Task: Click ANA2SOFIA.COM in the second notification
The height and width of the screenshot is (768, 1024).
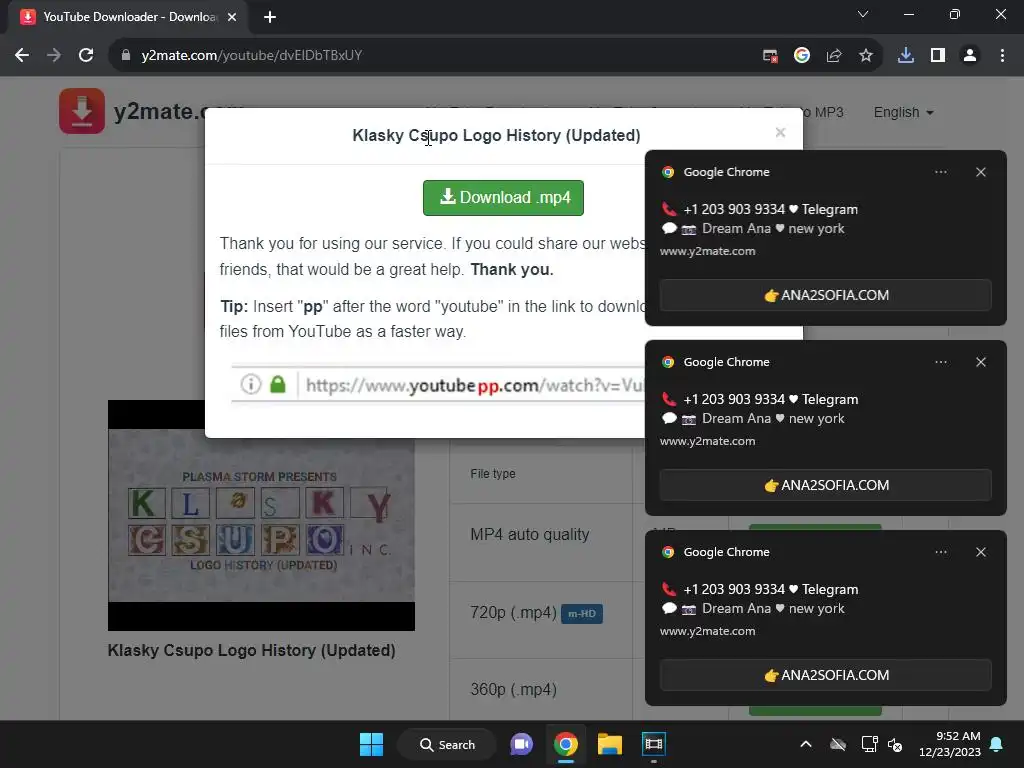Action: pyautogui.click(x=825, y=485)
